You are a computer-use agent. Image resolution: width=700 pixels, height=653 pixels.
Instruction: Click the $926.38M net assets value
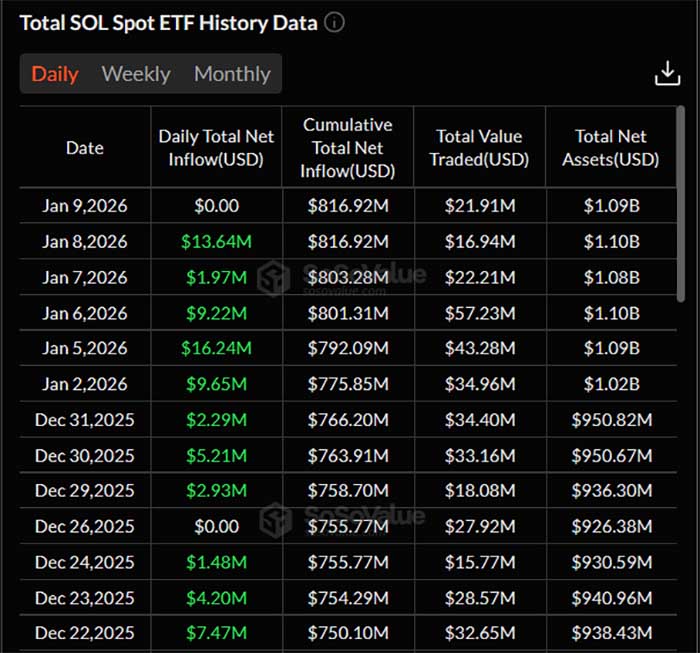point(612,526)
